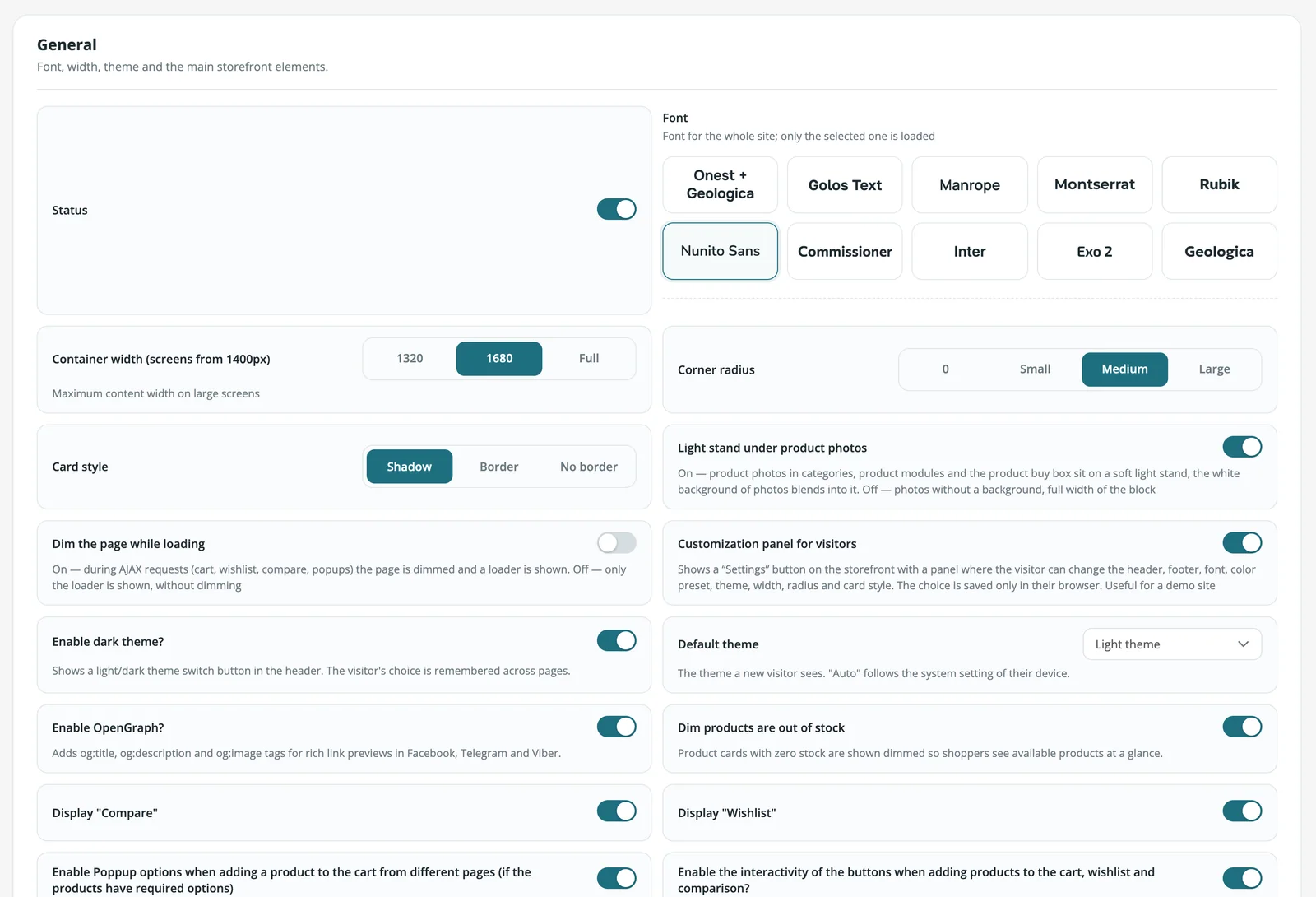Select the Golos Text font
1316x897 pixels.
click(845, 184)
